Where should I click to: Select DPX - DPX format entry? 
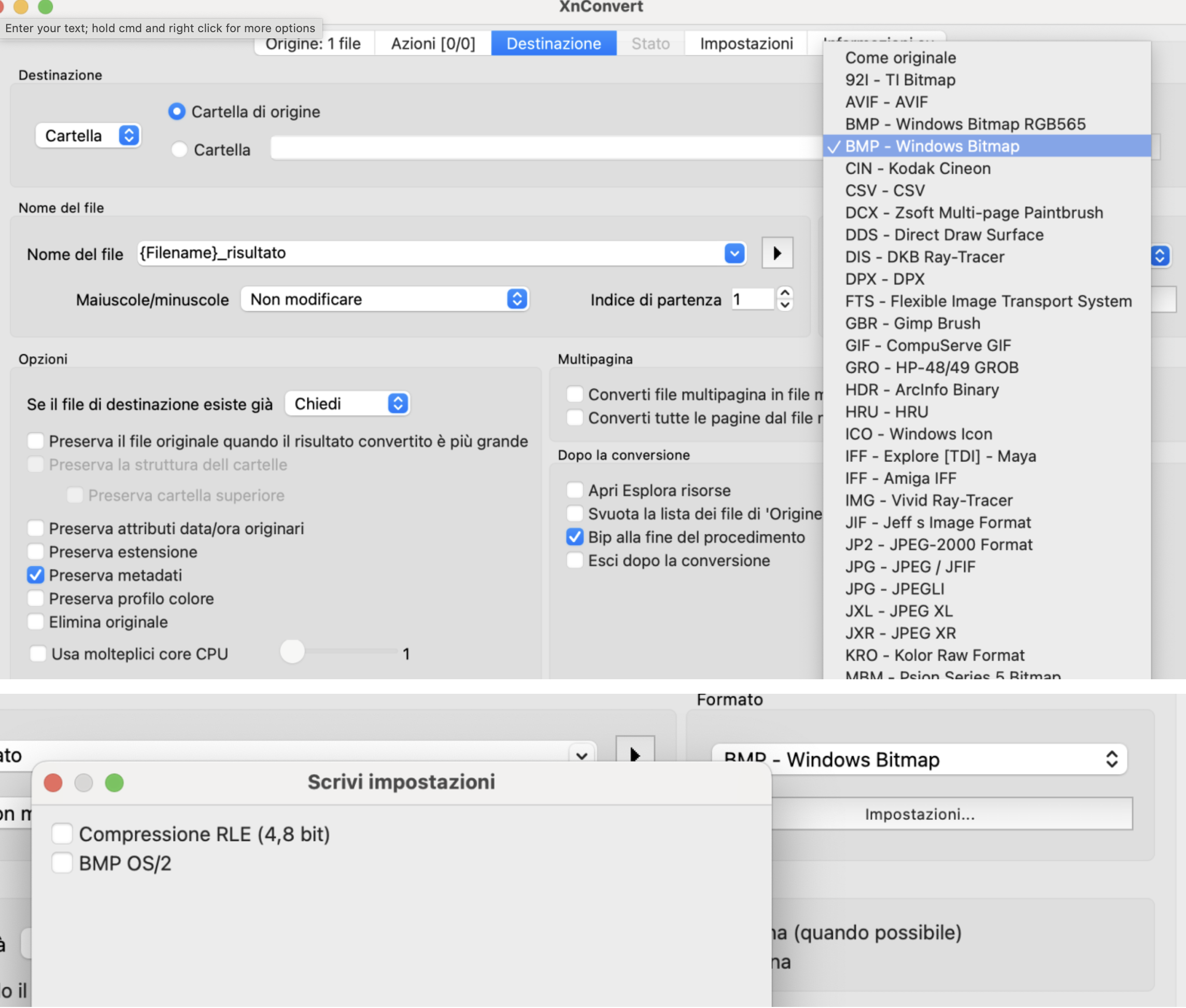986,279
